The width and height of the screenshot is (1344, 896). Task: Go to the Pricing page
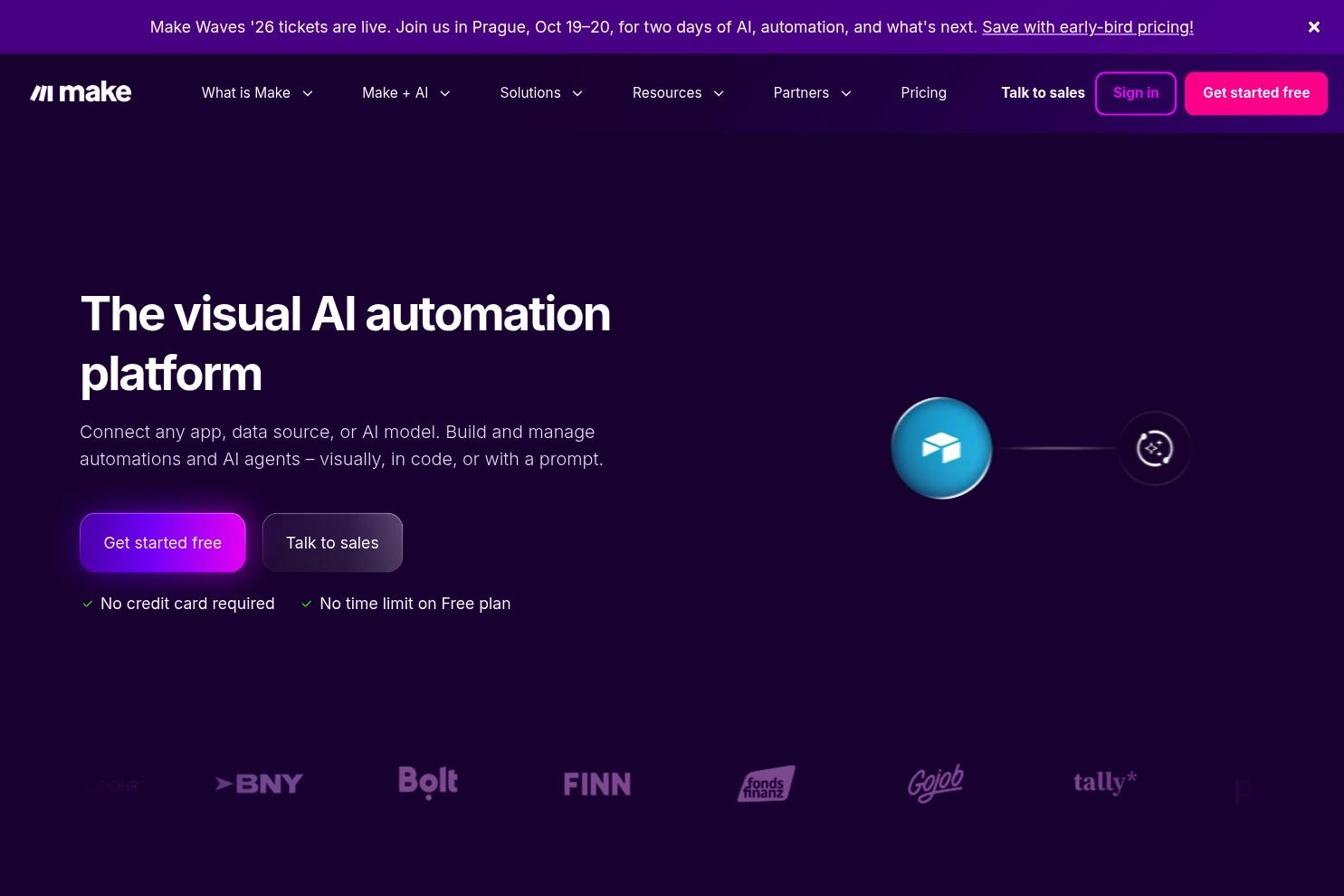[x=924, y=92]
